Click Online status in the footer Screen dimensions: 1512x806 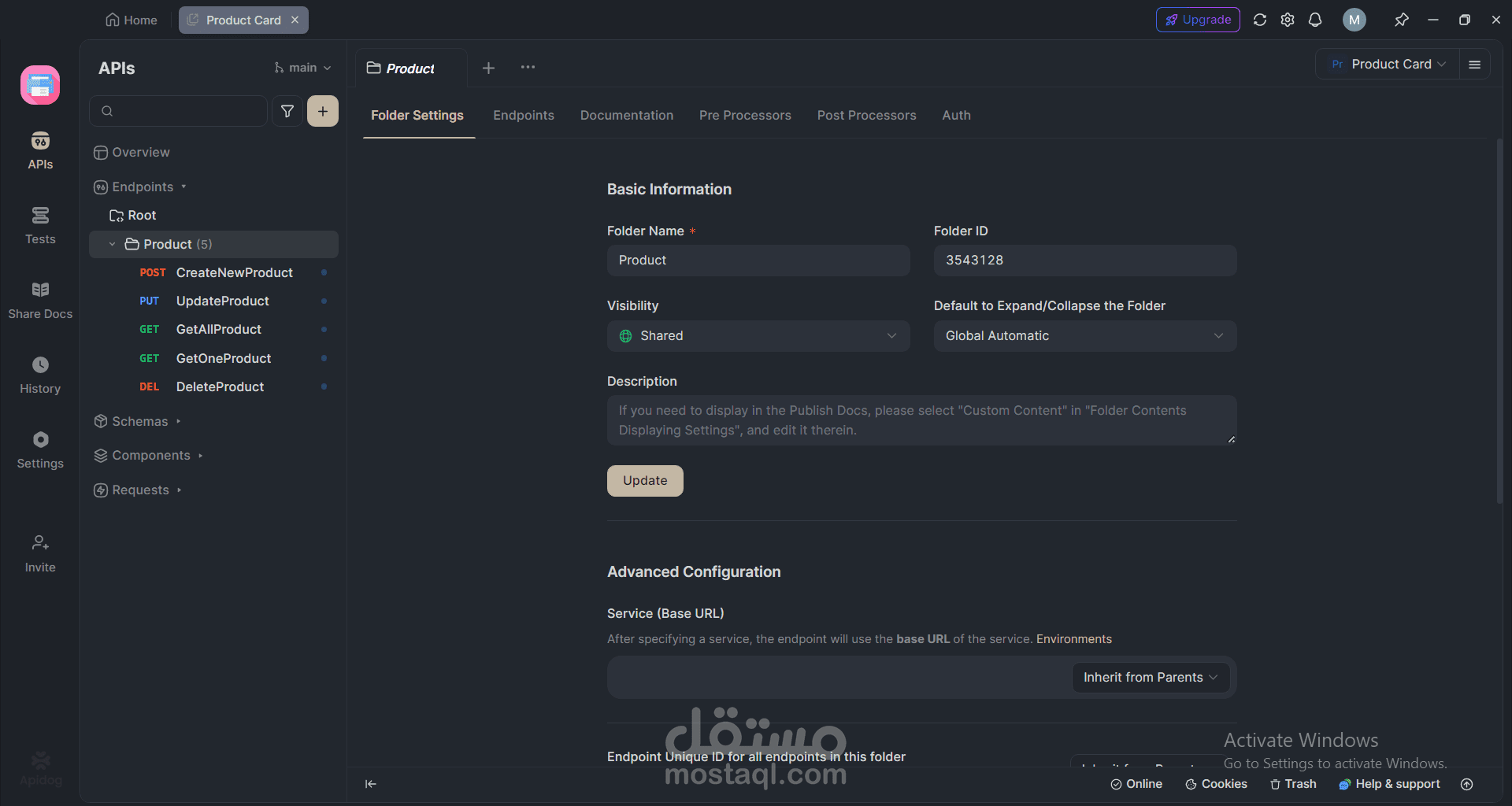(x=1136, y=784)
